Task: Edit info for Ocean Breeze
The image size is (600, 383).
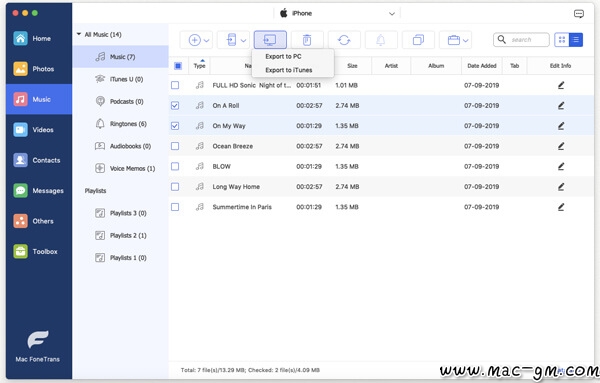Action: 561,146
